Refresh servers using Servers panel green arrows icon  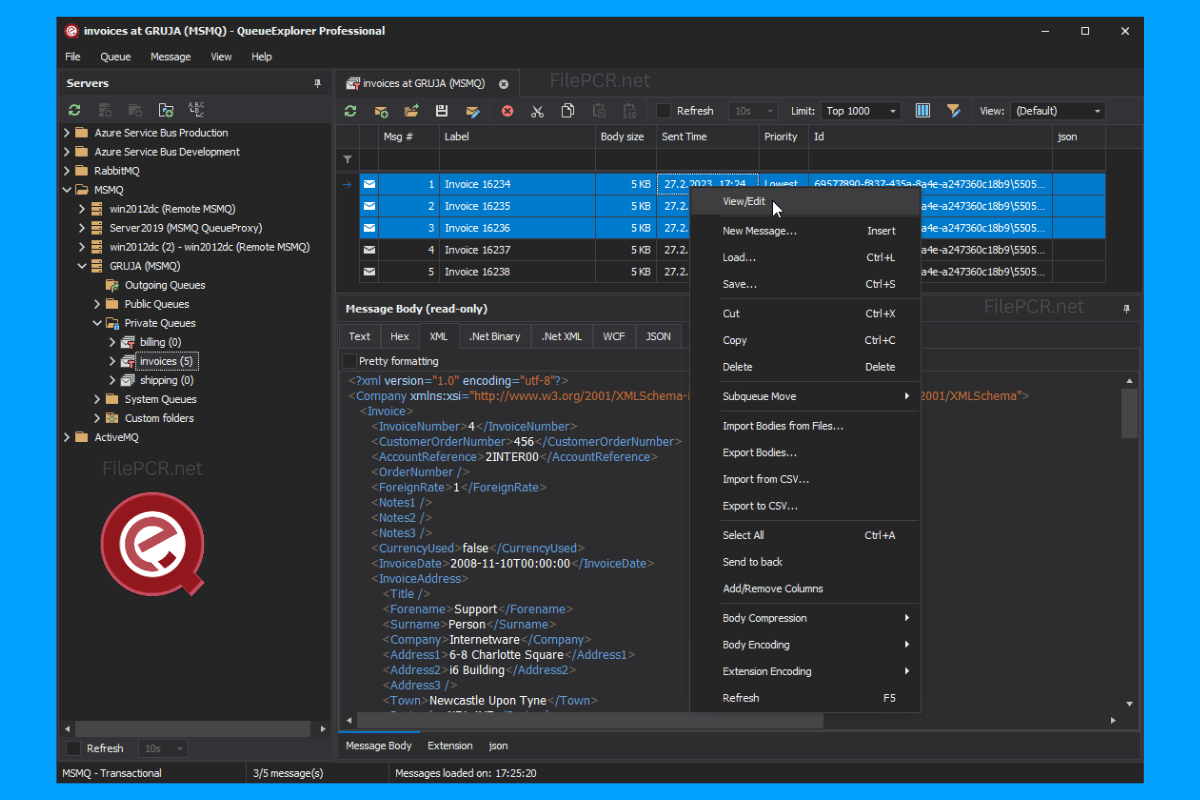[x=74, y=109]
